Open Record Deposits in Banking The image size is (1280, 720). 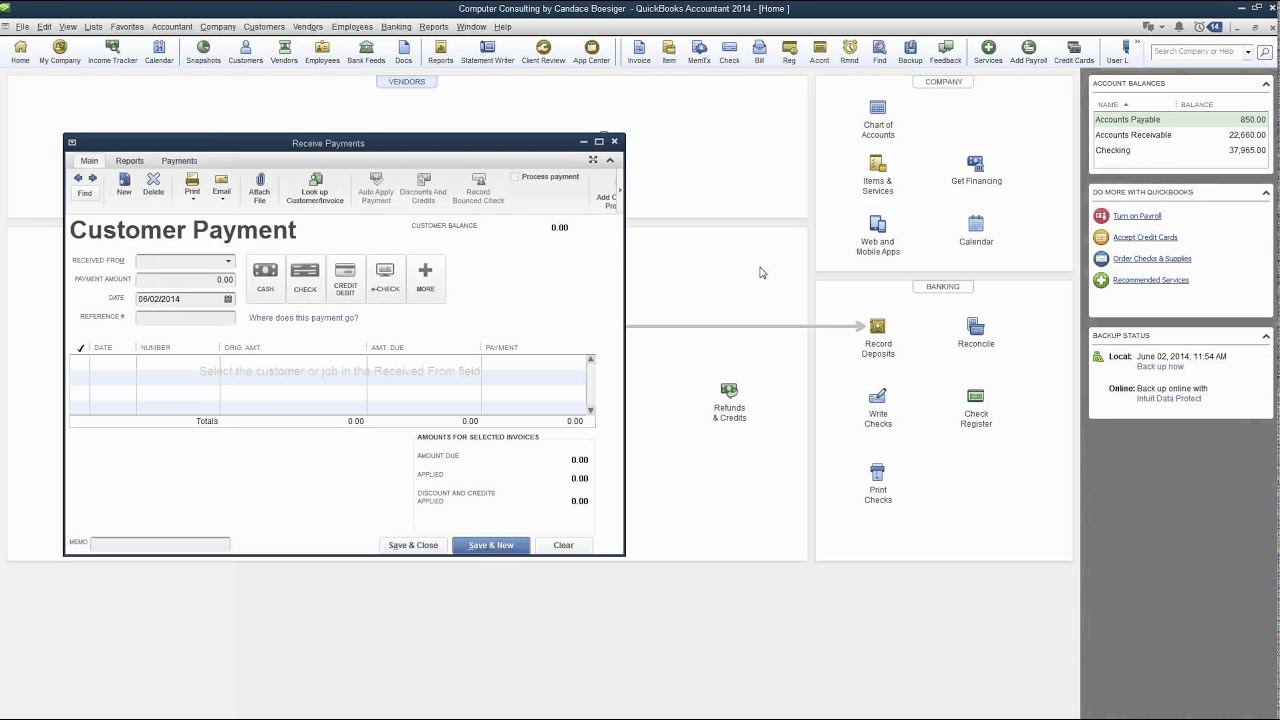(878, 338)
